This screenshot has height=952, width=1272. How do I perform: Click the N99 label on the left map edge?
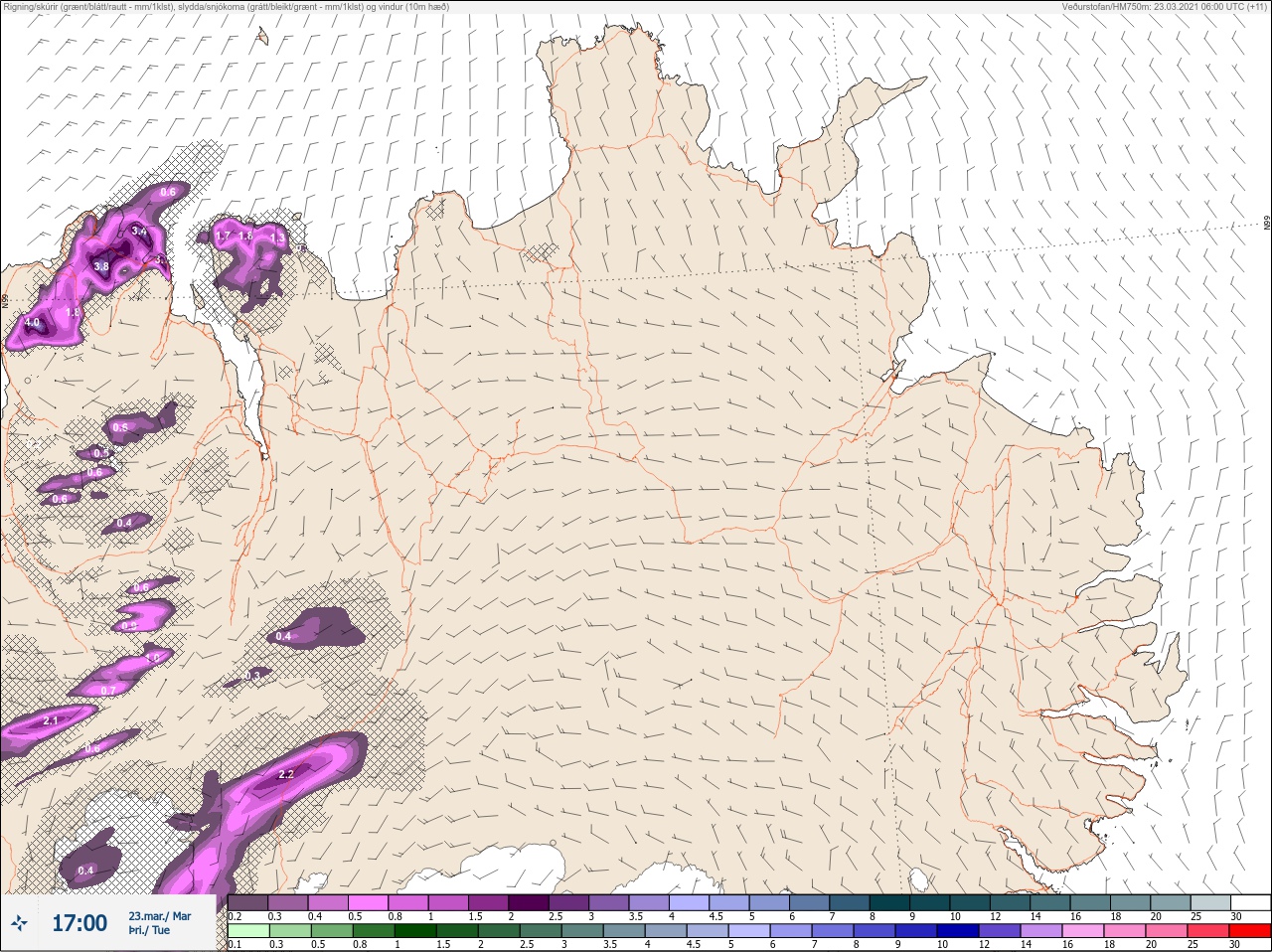pos(5,299)
